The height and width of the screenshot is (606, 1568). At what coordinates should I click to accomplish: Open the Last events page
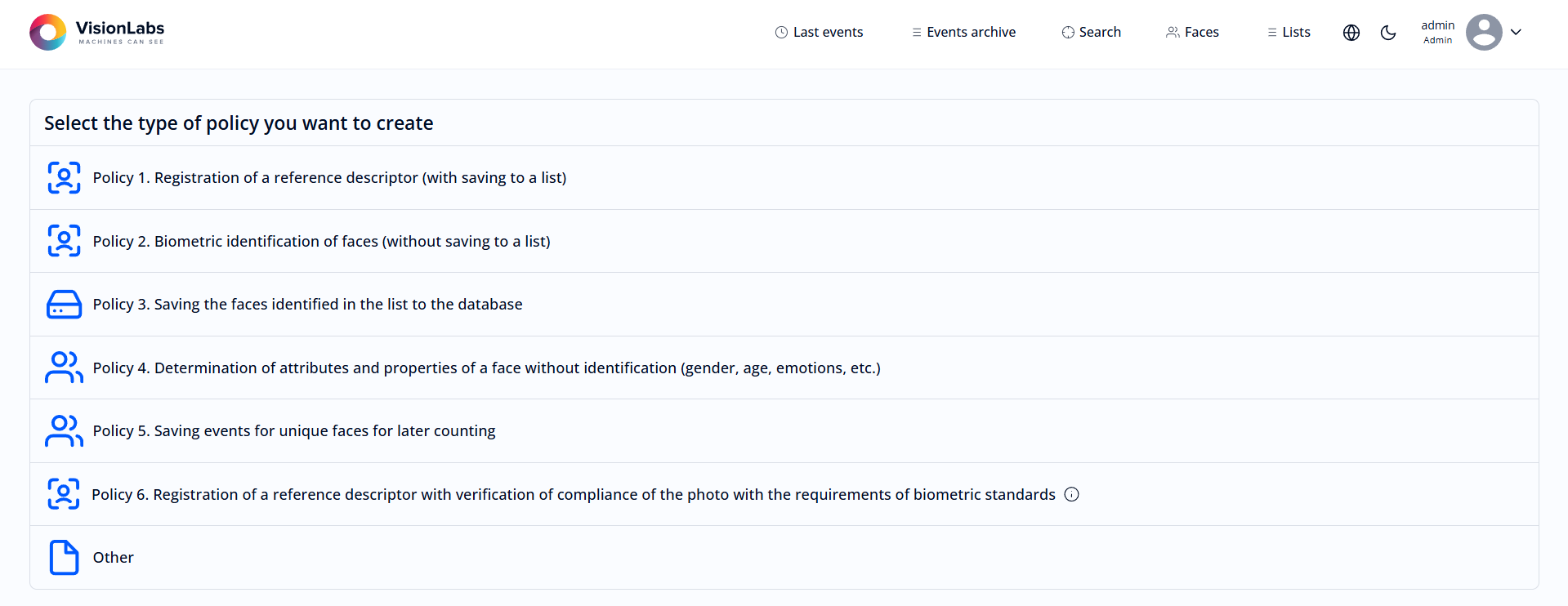point(819,33)
